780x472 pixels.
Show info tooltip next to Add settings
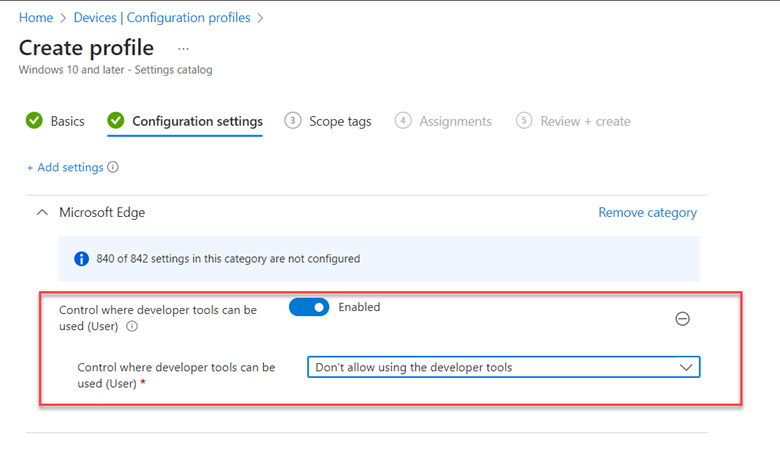click(x=113, y=167)
